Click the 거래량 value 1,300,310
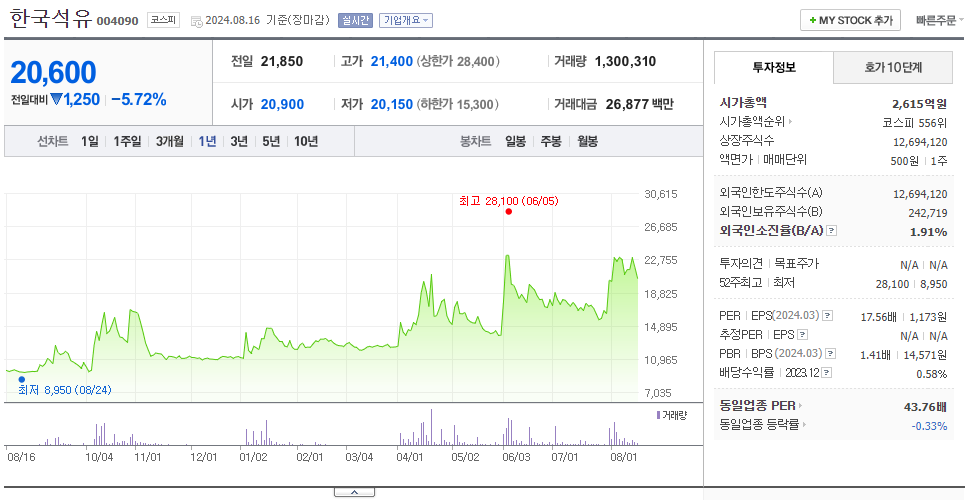The width and height of the screenshot is (968, 500). click(x=625, y=62)
